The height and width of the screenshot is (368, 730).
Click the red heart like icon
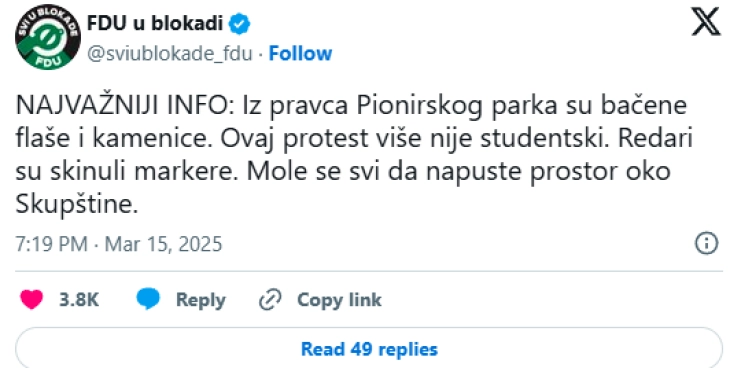coord(32,300)
